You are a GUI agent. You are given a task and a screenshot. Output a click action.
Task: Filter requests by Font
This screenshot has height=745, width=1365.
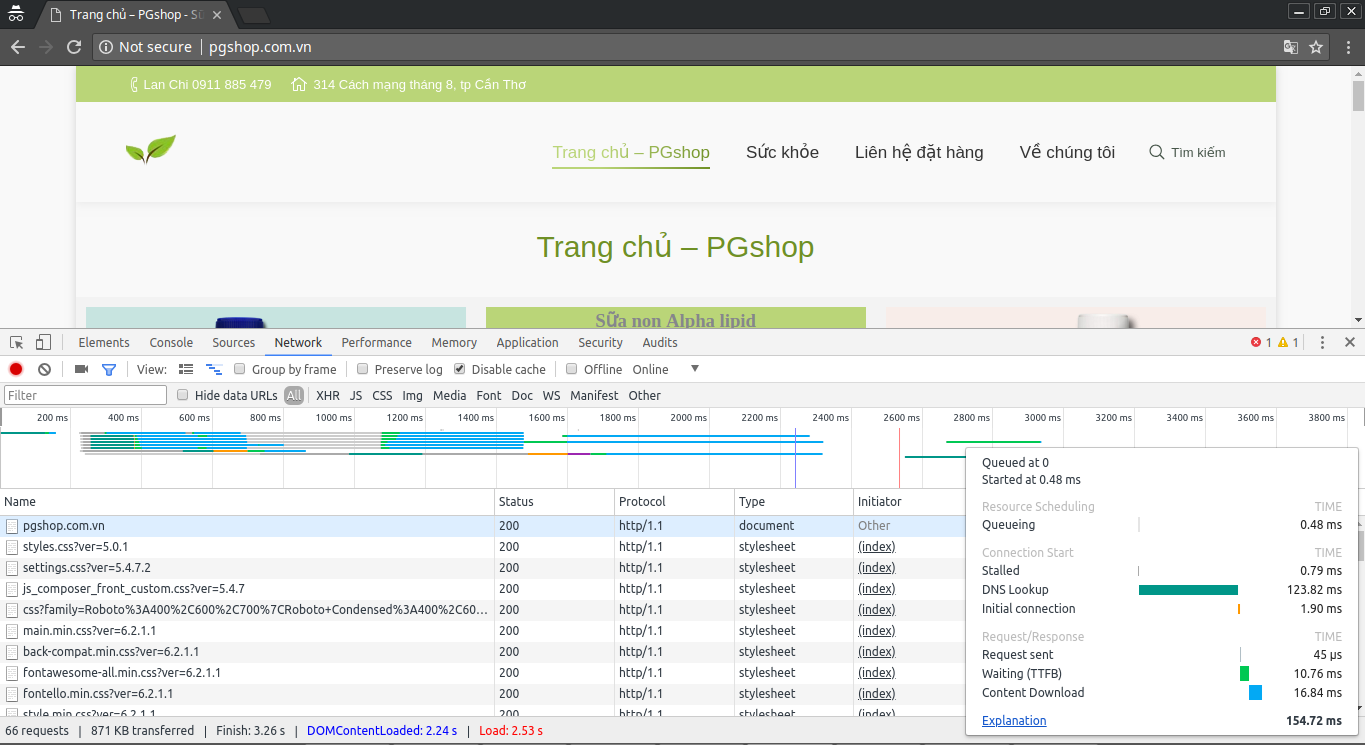click(x=489, y=395)
